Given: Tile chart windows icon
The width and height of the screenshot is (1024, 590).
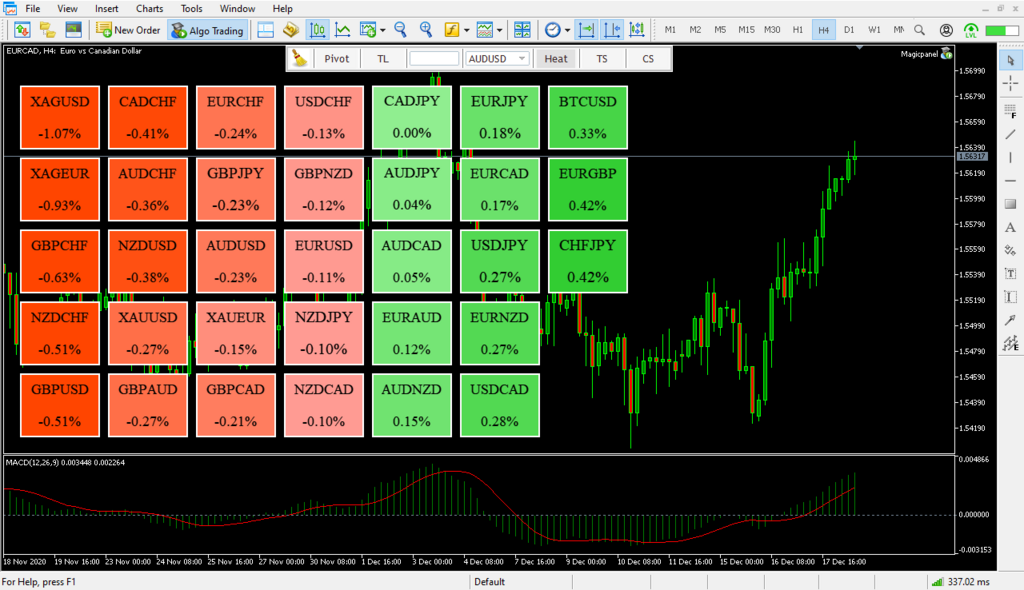Looking at the screenshot, I should point(522,30).
